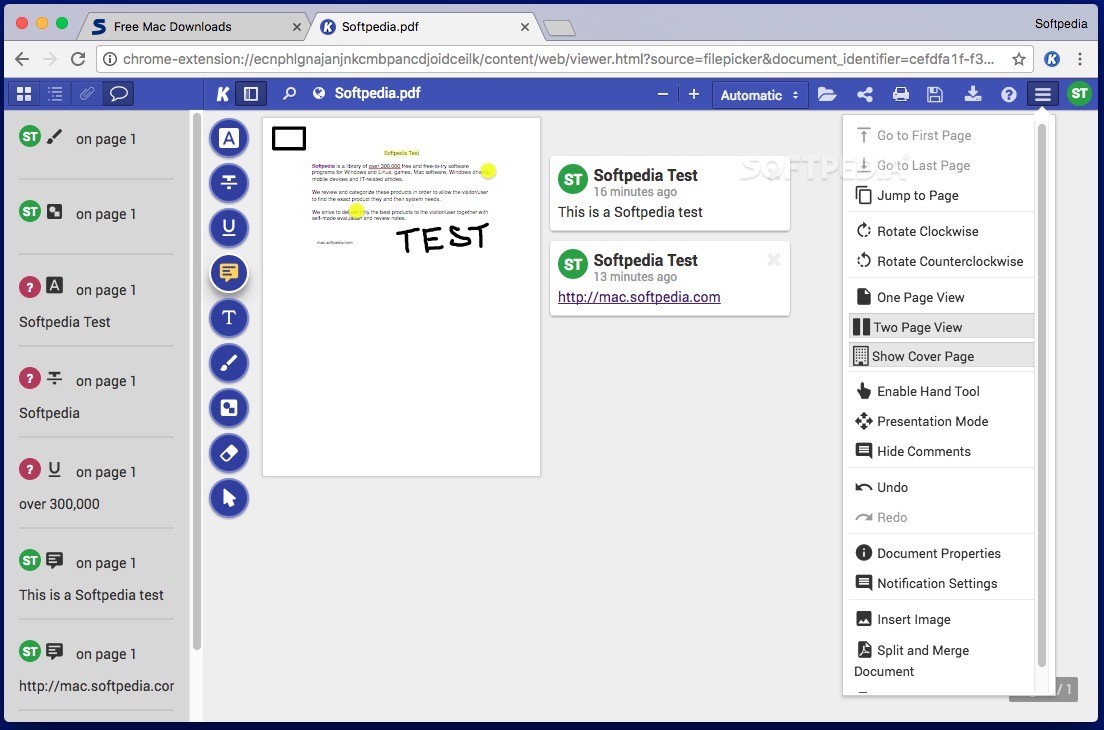This screenshot has width=1104, height=730.
Task: Switch to the outline list panel
Action: point(55,94)
